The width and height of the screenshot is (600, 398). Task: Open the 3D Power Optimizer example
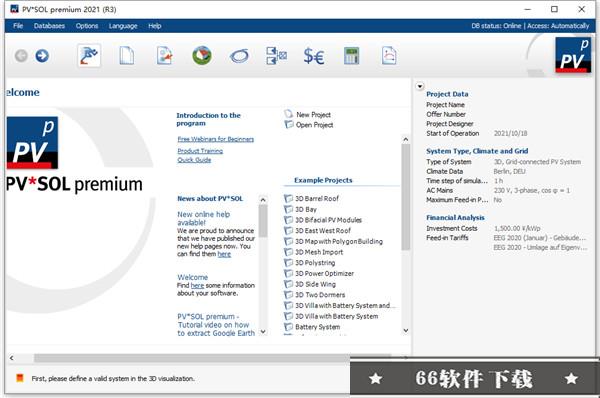tap(324, 273)
